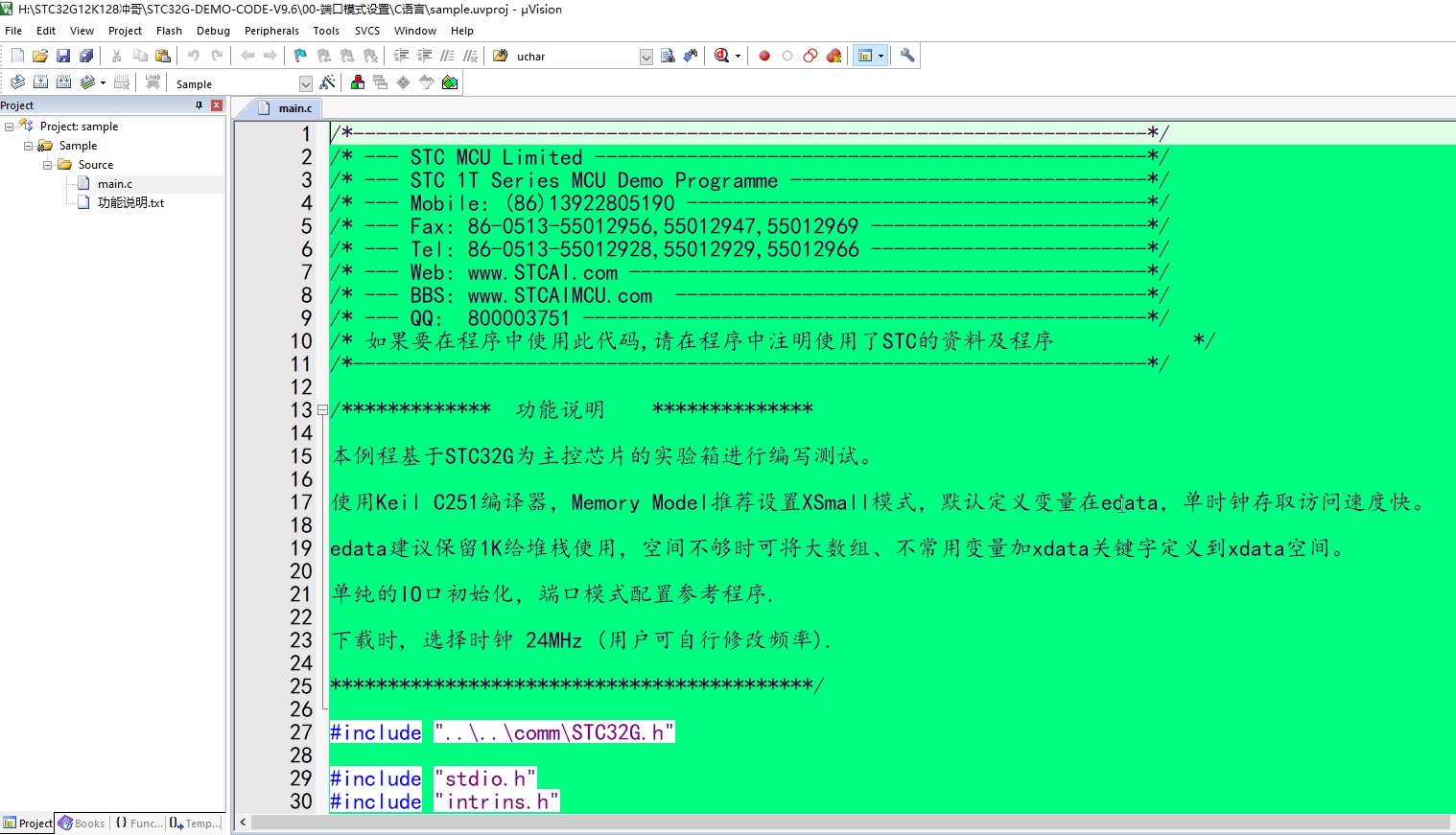Viewport: 1456px width, 835px height.
Task: Select 功能说明.txt in the project tree
Action: 130,203
